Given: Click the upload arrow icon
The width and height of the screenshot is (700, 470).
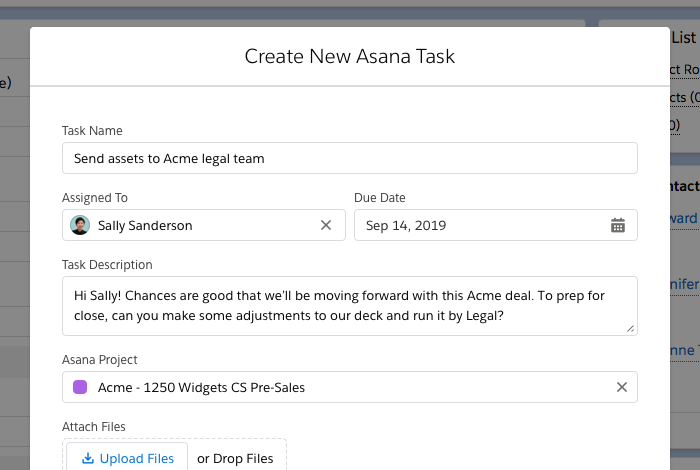Looking at the screenshot, I should (88, 459).
